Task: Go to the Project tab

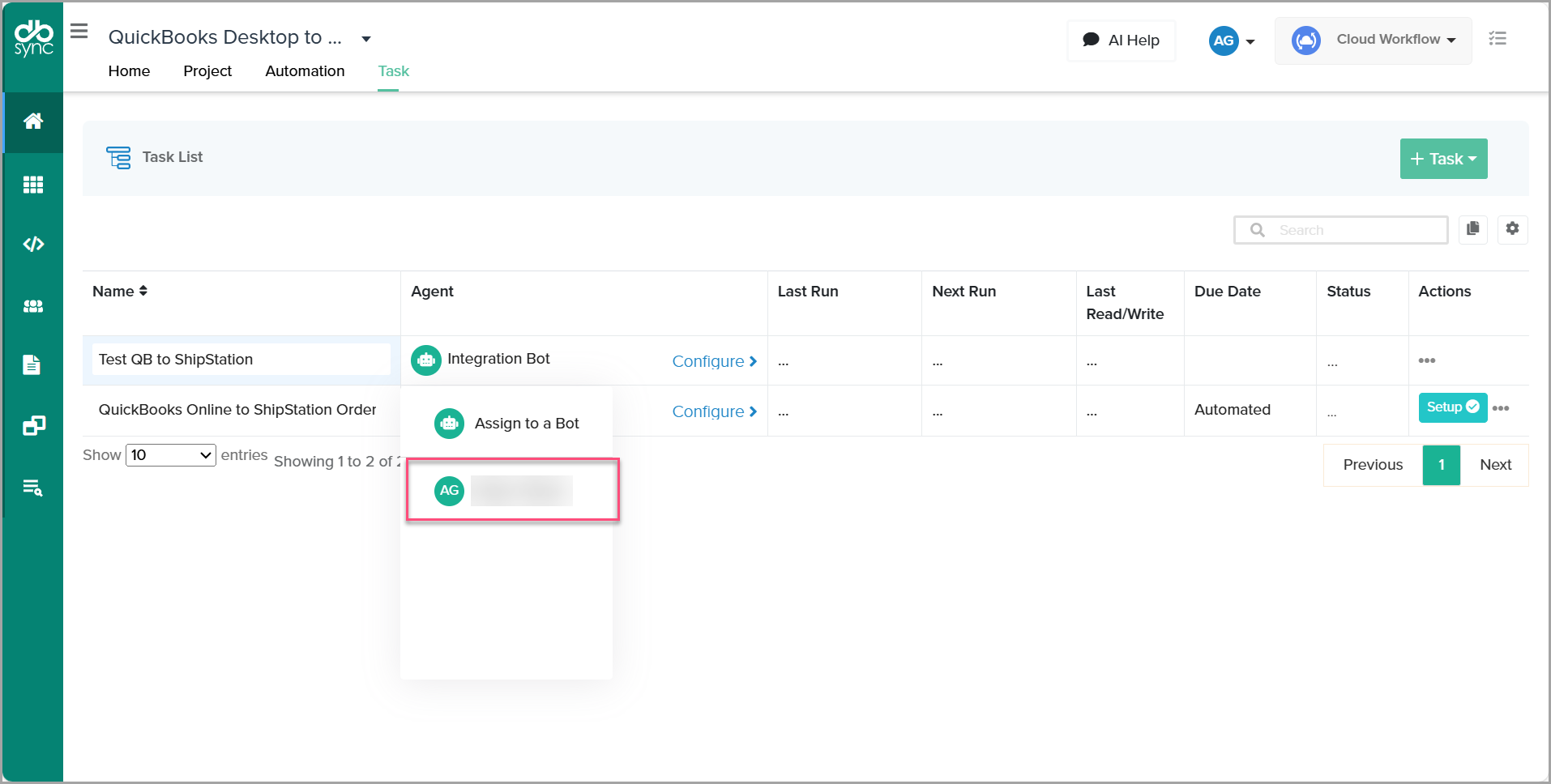Action: (207, 71)
